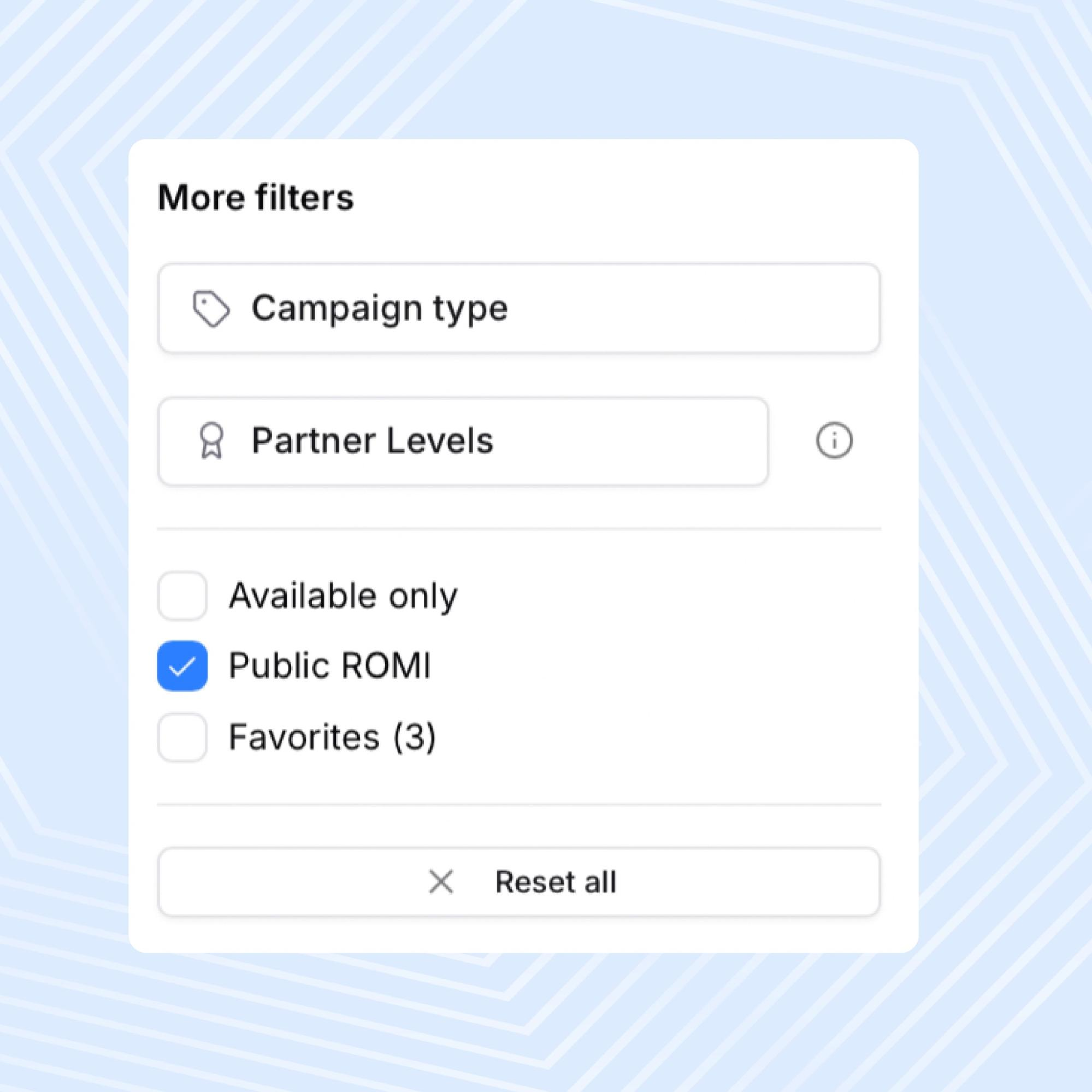Click the More filters heading
Viewport: 1092px width, 1092px height.
click(x=256, y=197)
